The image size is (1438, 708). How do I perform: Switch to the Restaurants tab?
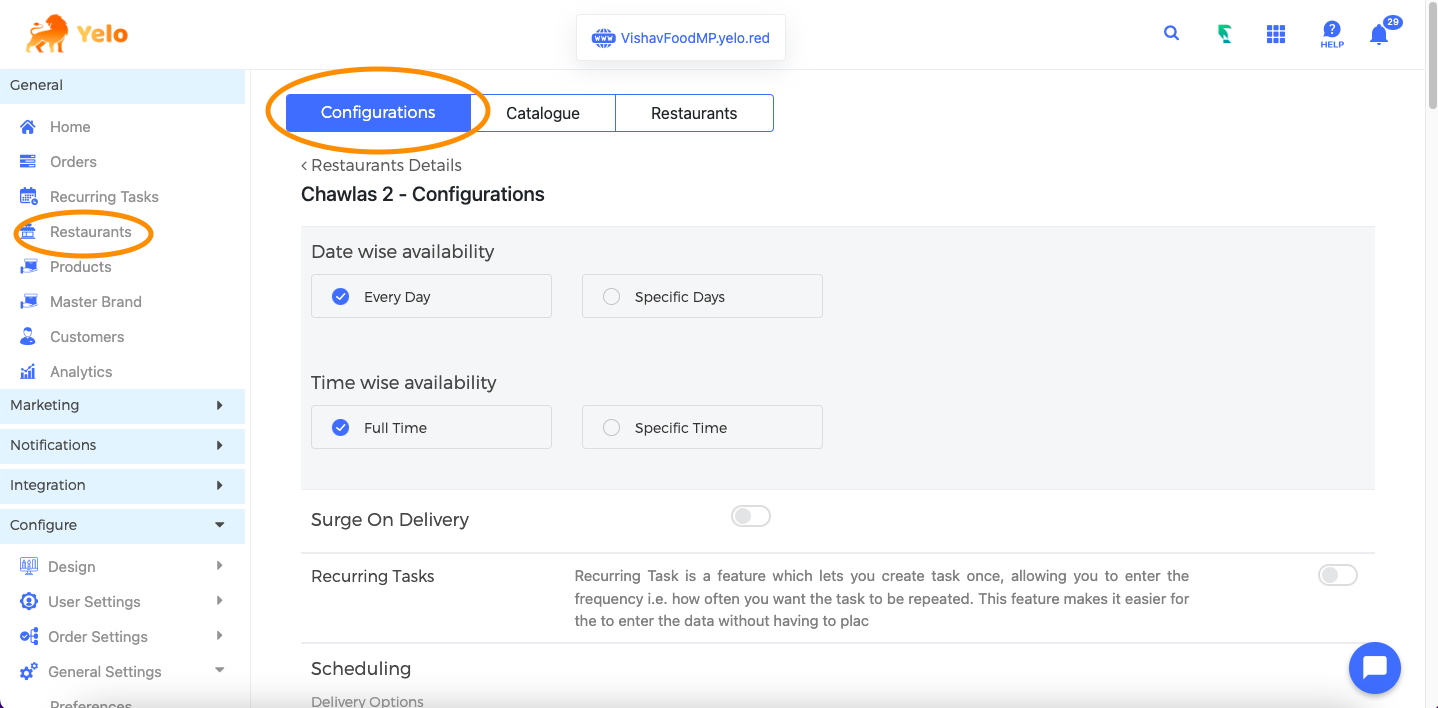(x=693, y=113)
